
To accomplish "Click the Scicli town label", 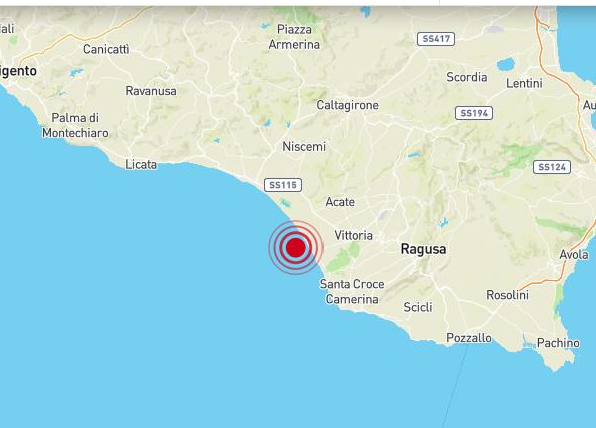I will pyautogui.click(x=418, y=307).
